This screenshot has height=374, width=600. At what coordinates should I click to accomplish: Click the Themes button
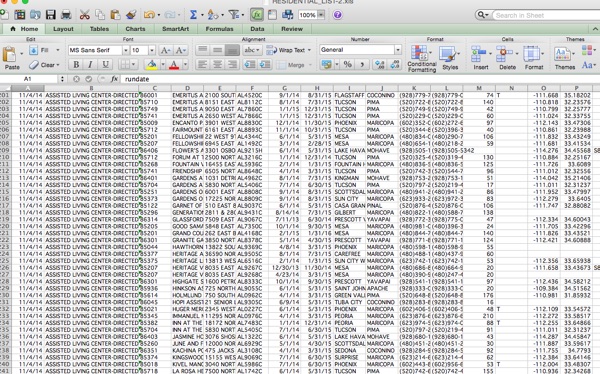[x=564, y=58]
